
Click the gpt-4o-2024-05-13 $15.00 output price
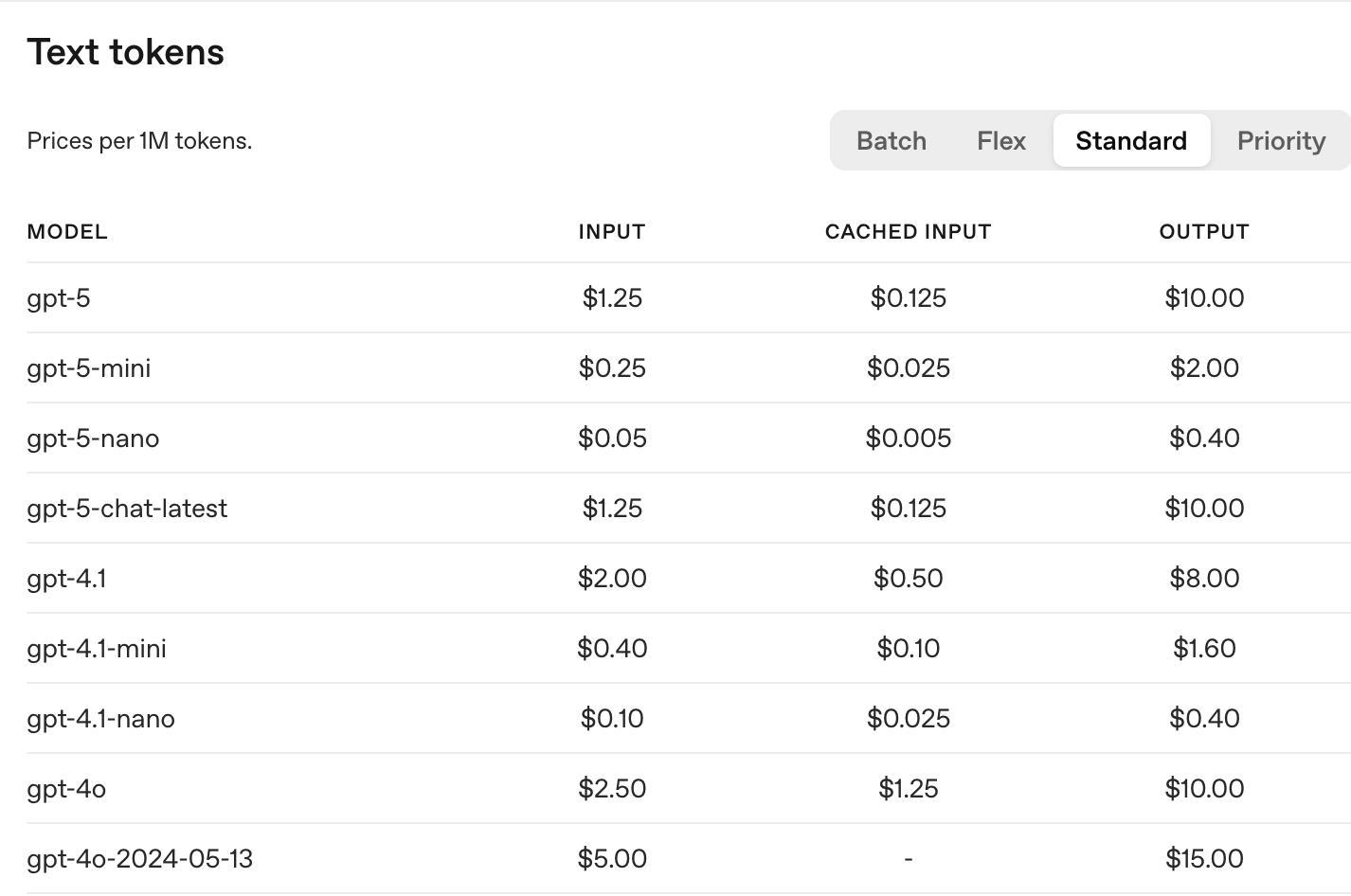click(x=1204, y=859)
